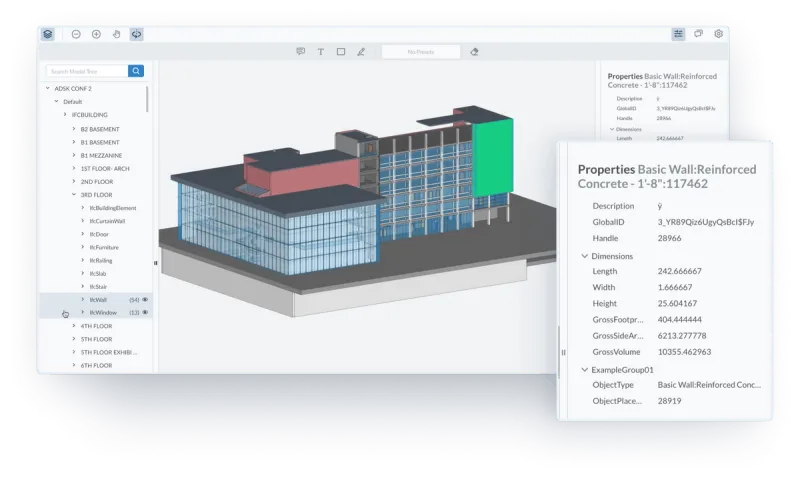Image resolution: width=800 pixels, height=477 pixels.
Task: Click the Handle value 28966
Action: pos(669,238)
